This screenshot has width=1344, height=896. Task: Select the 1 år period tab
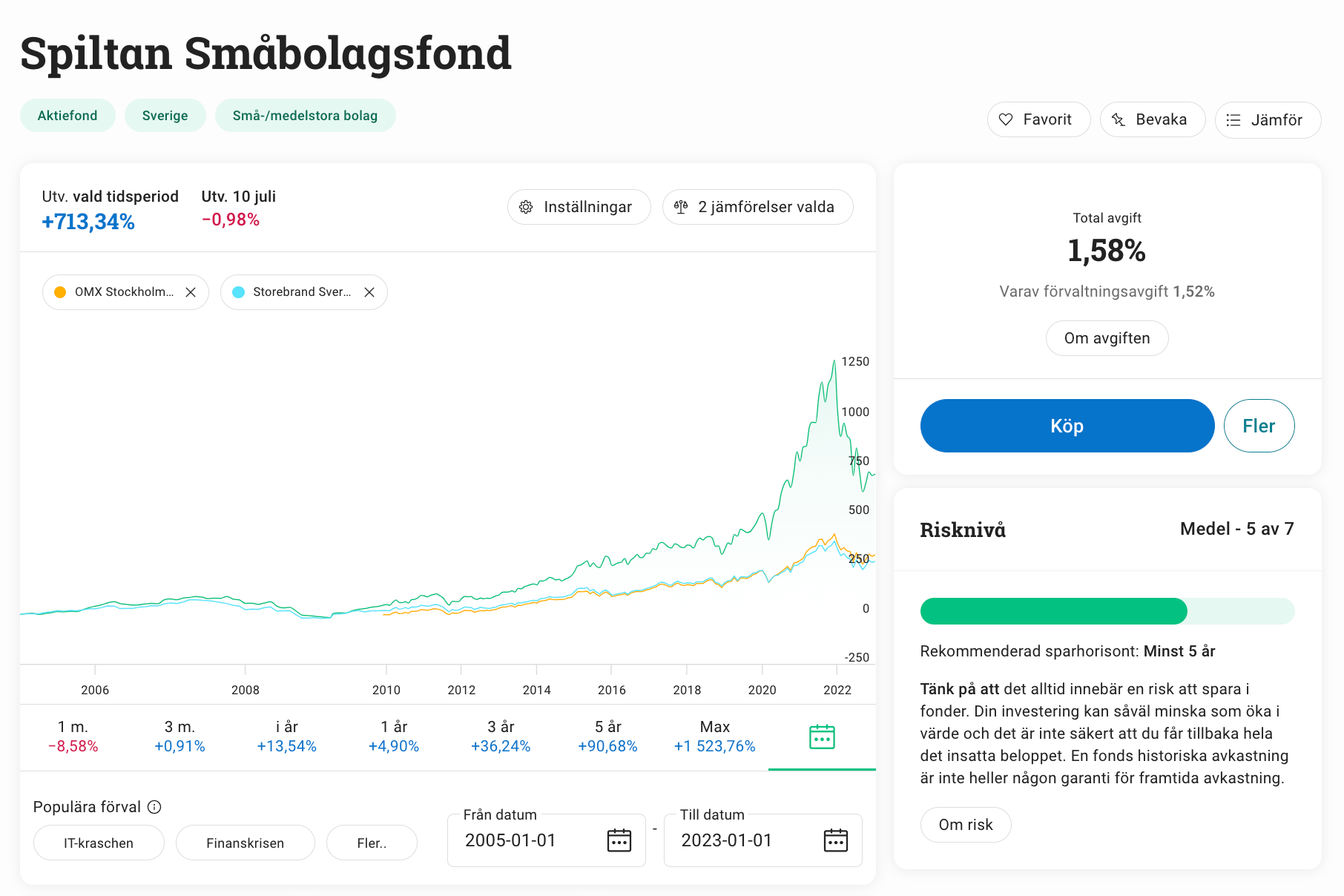(394, 737)
